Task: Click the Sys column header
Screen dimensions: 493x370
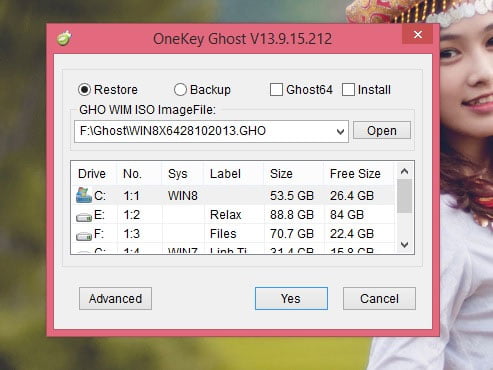Action: [183, 174]
